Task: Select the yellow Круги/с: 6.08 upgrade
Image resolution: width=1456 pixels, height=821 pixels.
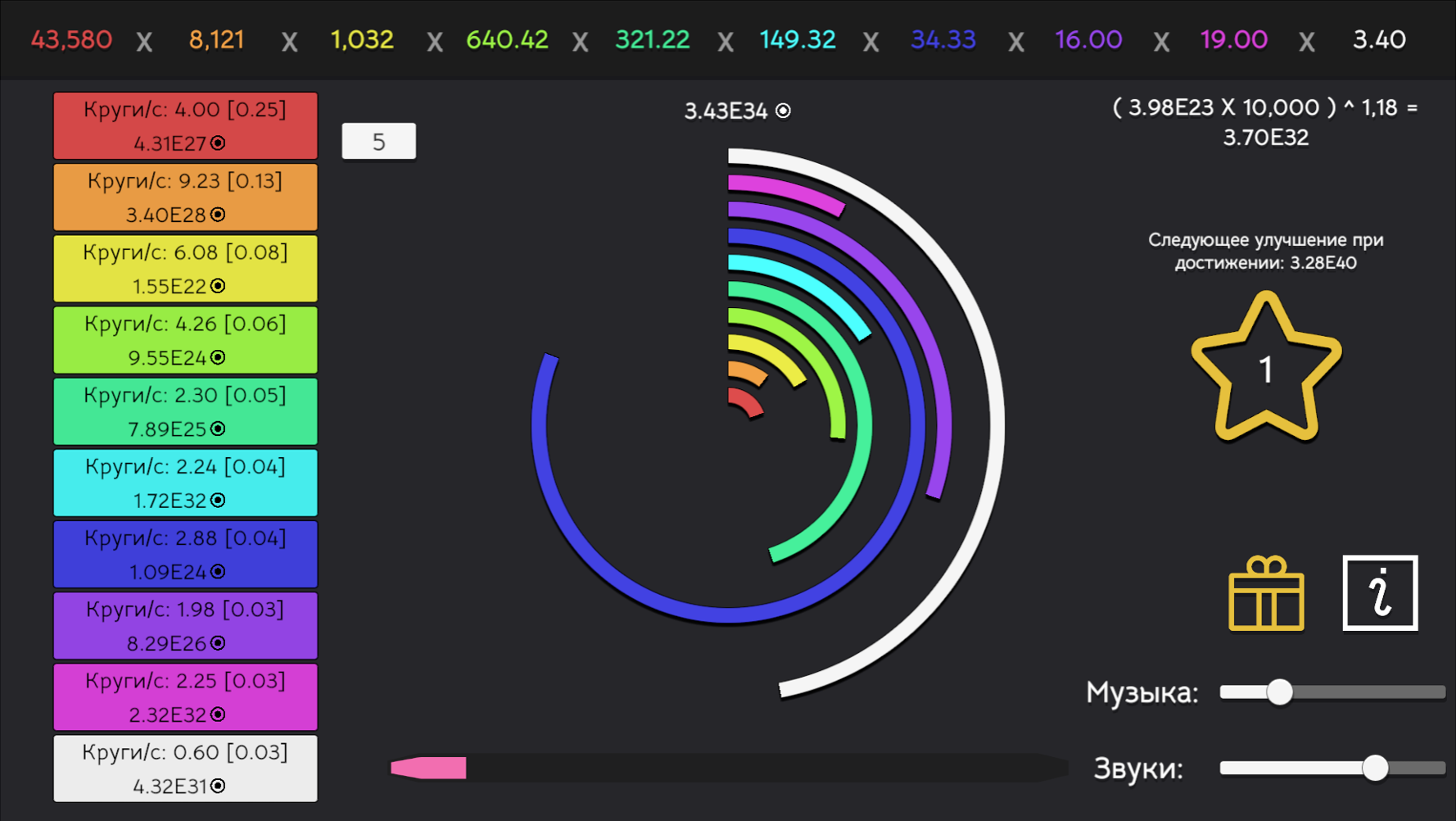Action: (x=185, y=268)
